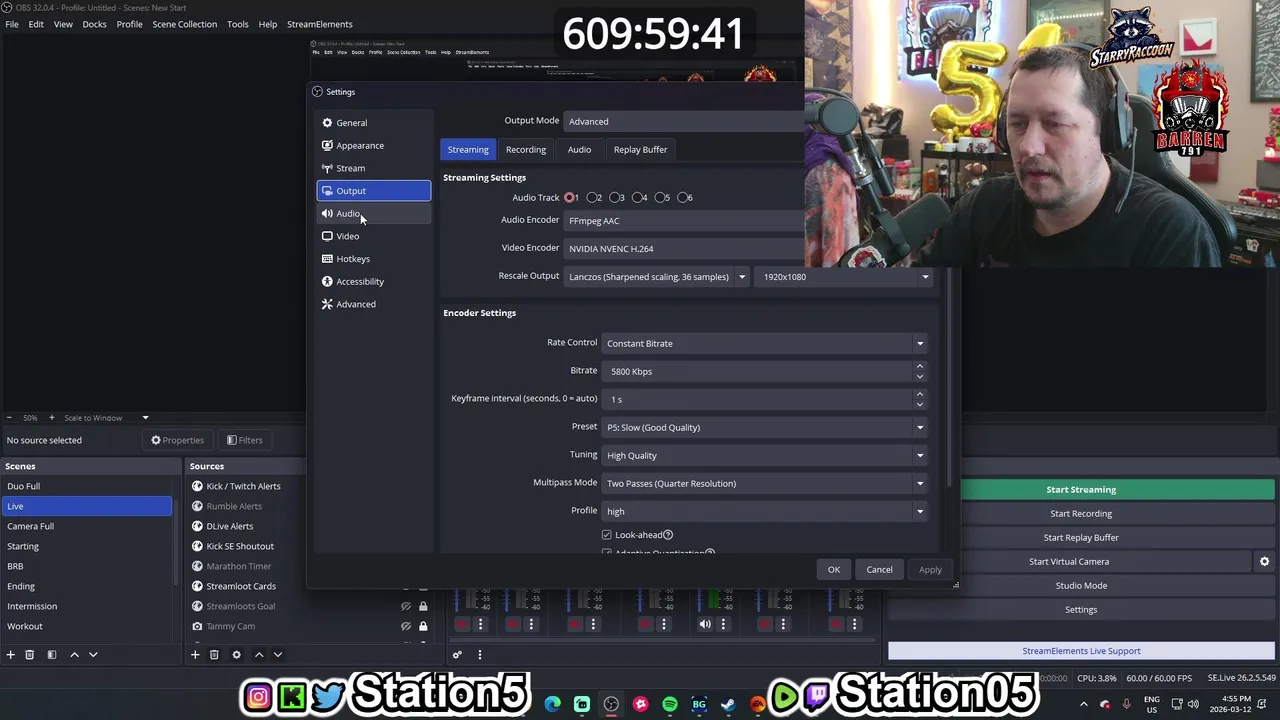Open Advanced Audio Properties gears icon

[457, 655]
